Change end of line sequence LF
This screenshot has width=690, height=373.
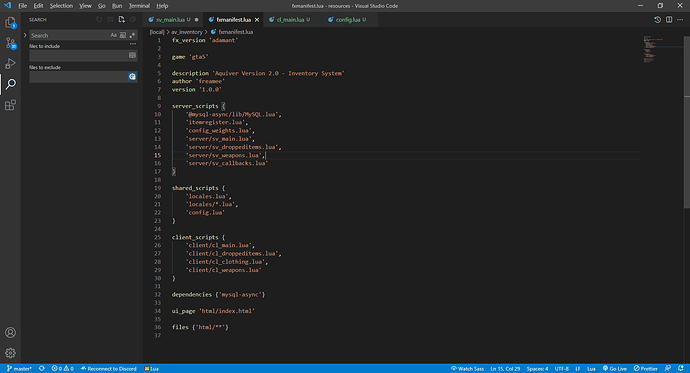point(578,369)
